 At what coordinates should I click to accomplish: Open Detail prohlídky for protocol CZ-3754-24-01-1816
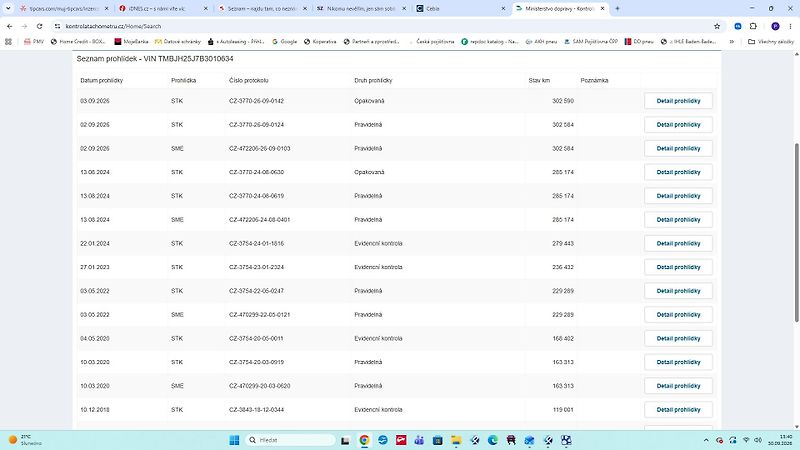678,243
